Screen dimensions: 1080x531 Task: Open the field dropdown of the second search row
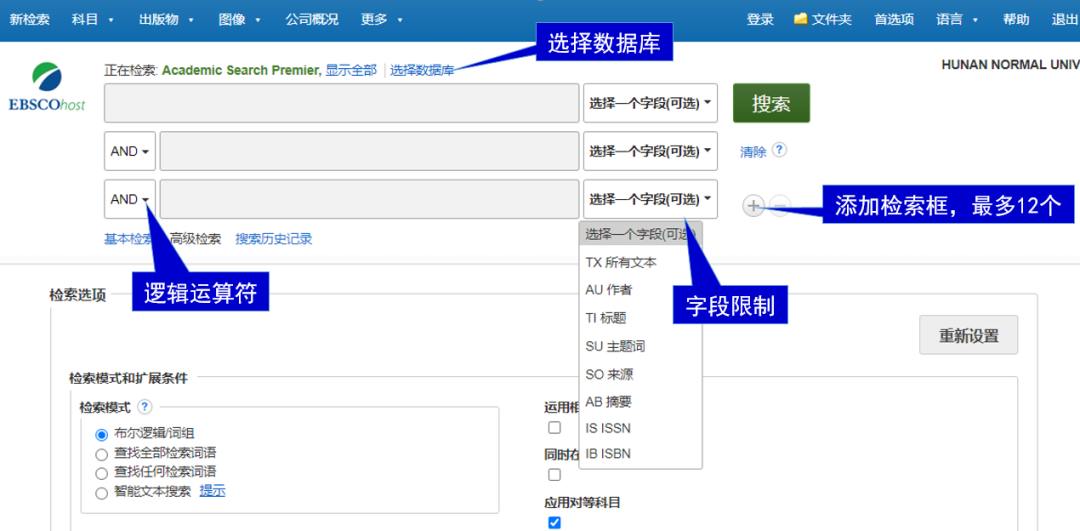650,151
